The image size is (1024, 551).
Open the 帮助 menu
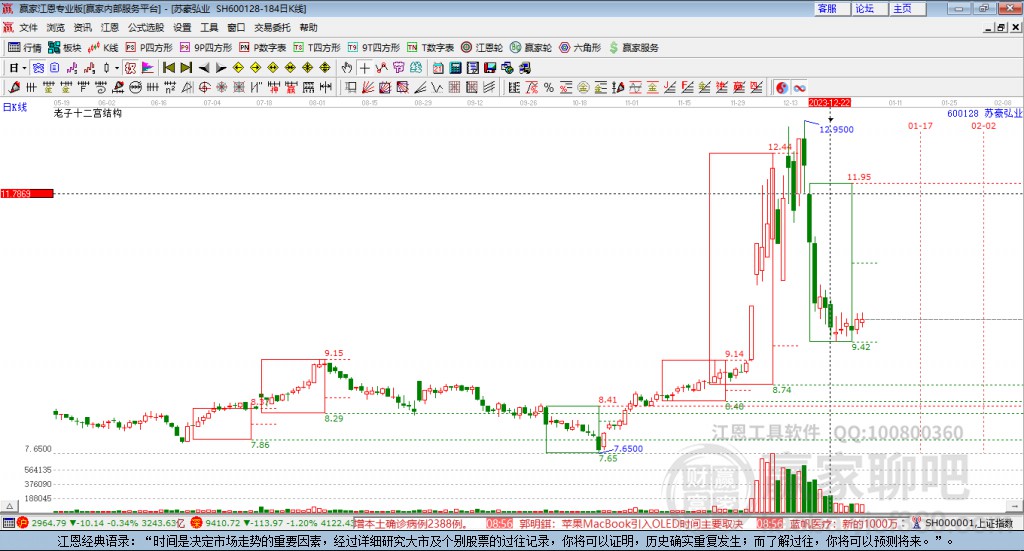click(308, 27)
